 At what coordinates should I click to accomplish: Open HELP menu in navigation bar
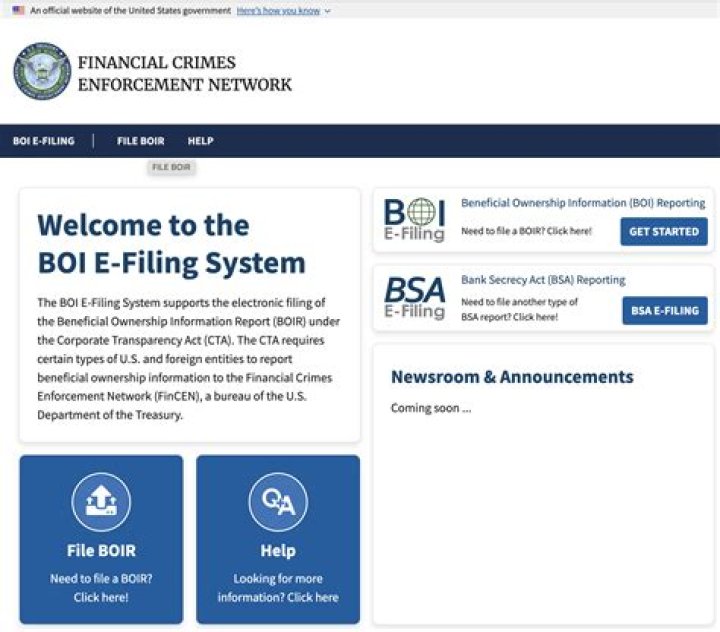(200, 141)
